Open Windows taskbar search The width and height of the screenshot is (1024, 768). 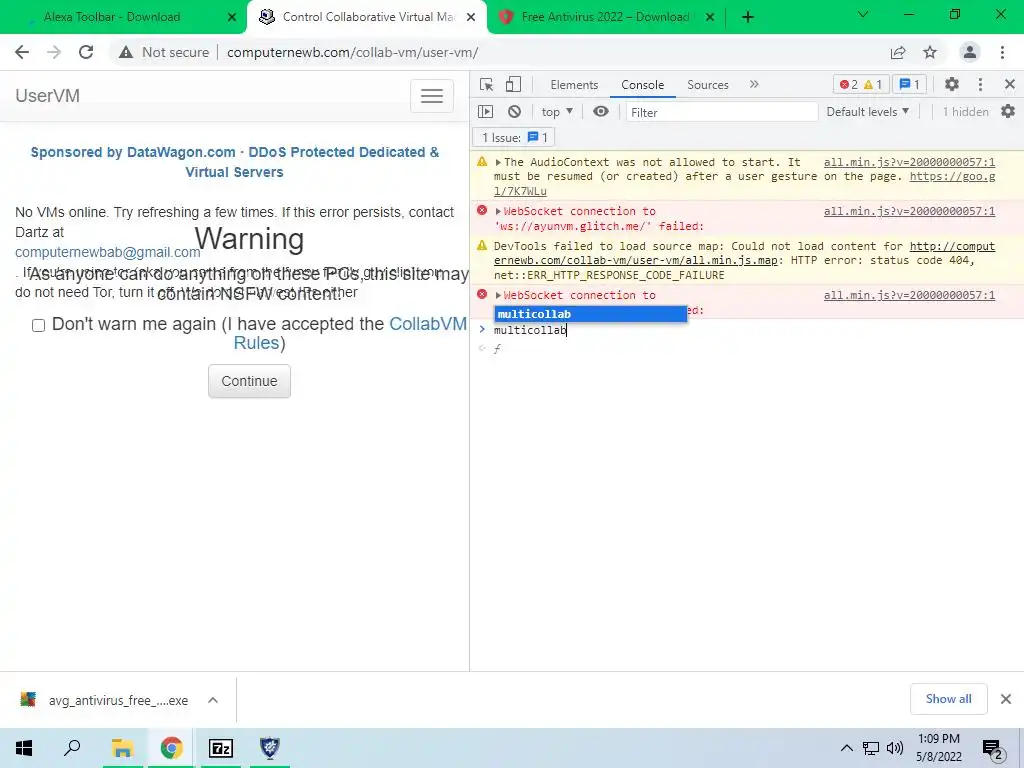pos(72,748)
